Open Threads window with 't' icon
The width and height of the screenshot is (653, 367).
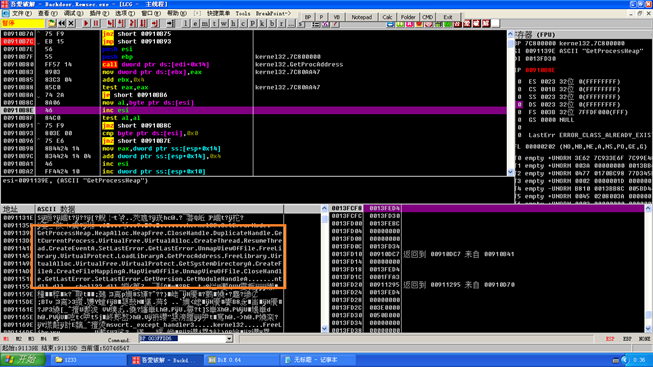(214, 23)
